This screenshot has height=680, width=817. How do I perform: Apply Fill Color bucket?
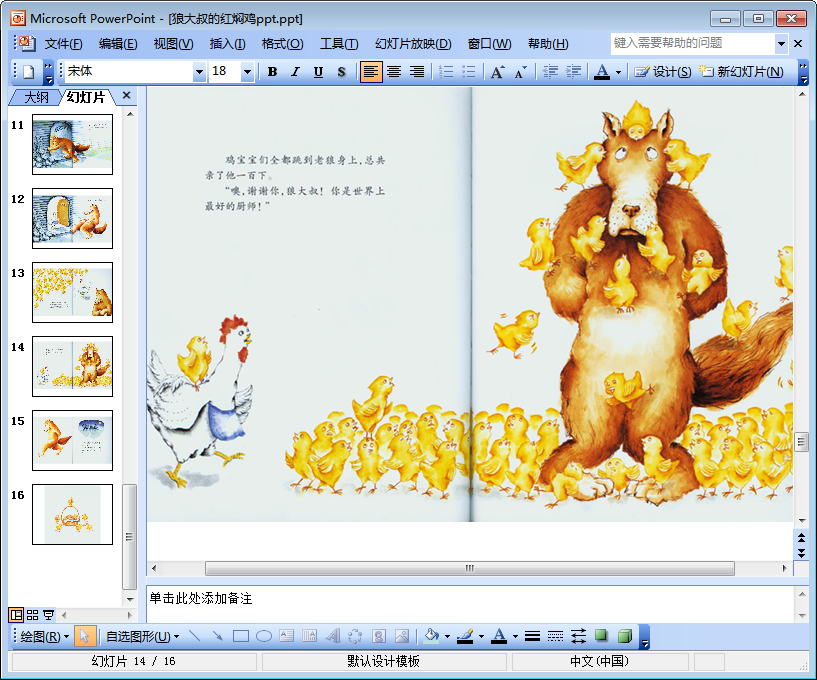[x=431, y=636]
